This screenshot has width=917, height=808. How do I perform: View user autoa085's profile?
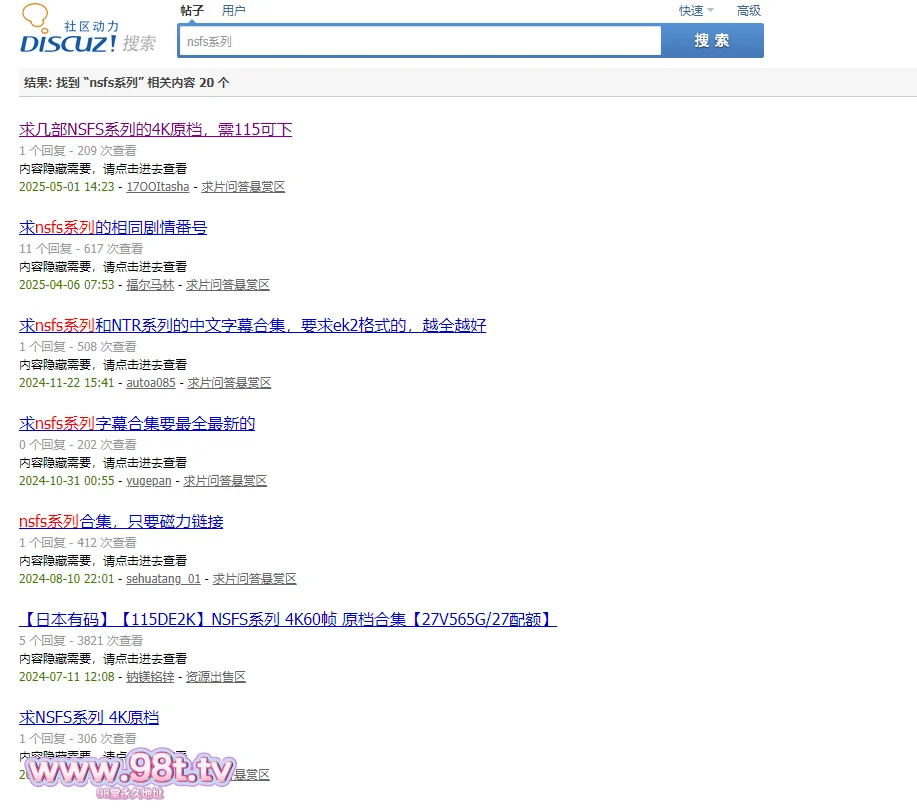pyautogui.click(x=150, y=383)
